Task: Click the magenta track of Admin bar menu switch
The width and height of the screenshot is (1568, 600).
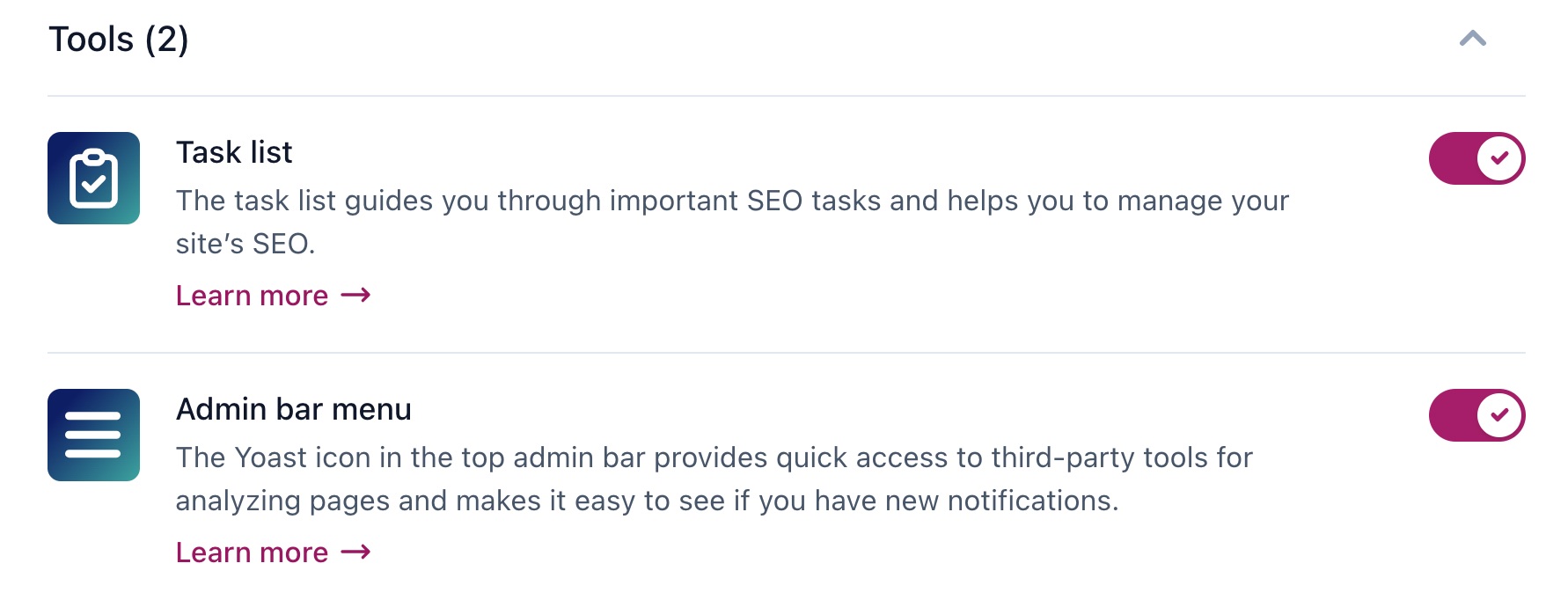Action: point(1452,415)
